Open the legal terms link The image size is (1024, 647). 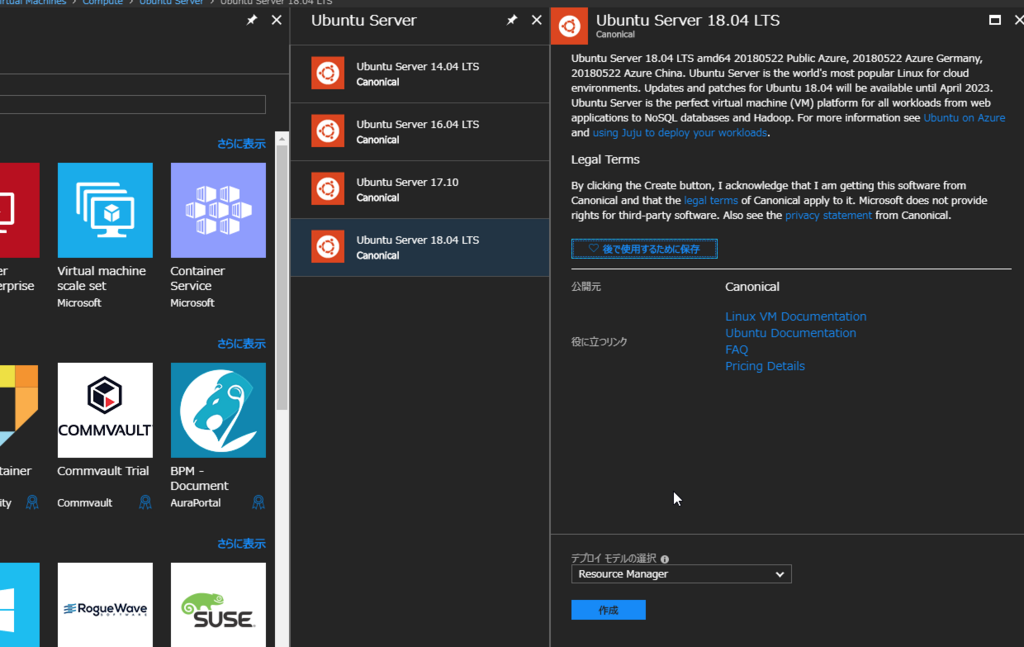pyautogui.click(x=711, y=200)
